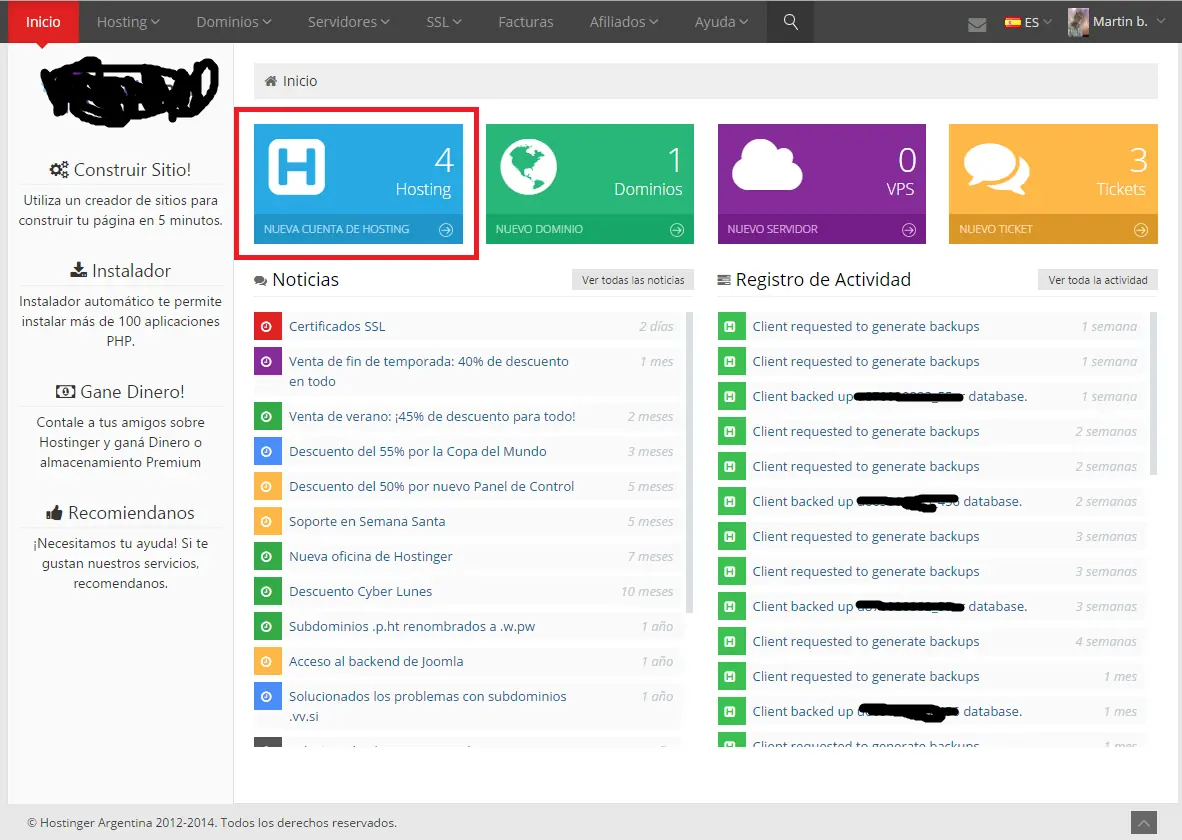
Task: Open the Facturas menu item
Action: point(525,22)
